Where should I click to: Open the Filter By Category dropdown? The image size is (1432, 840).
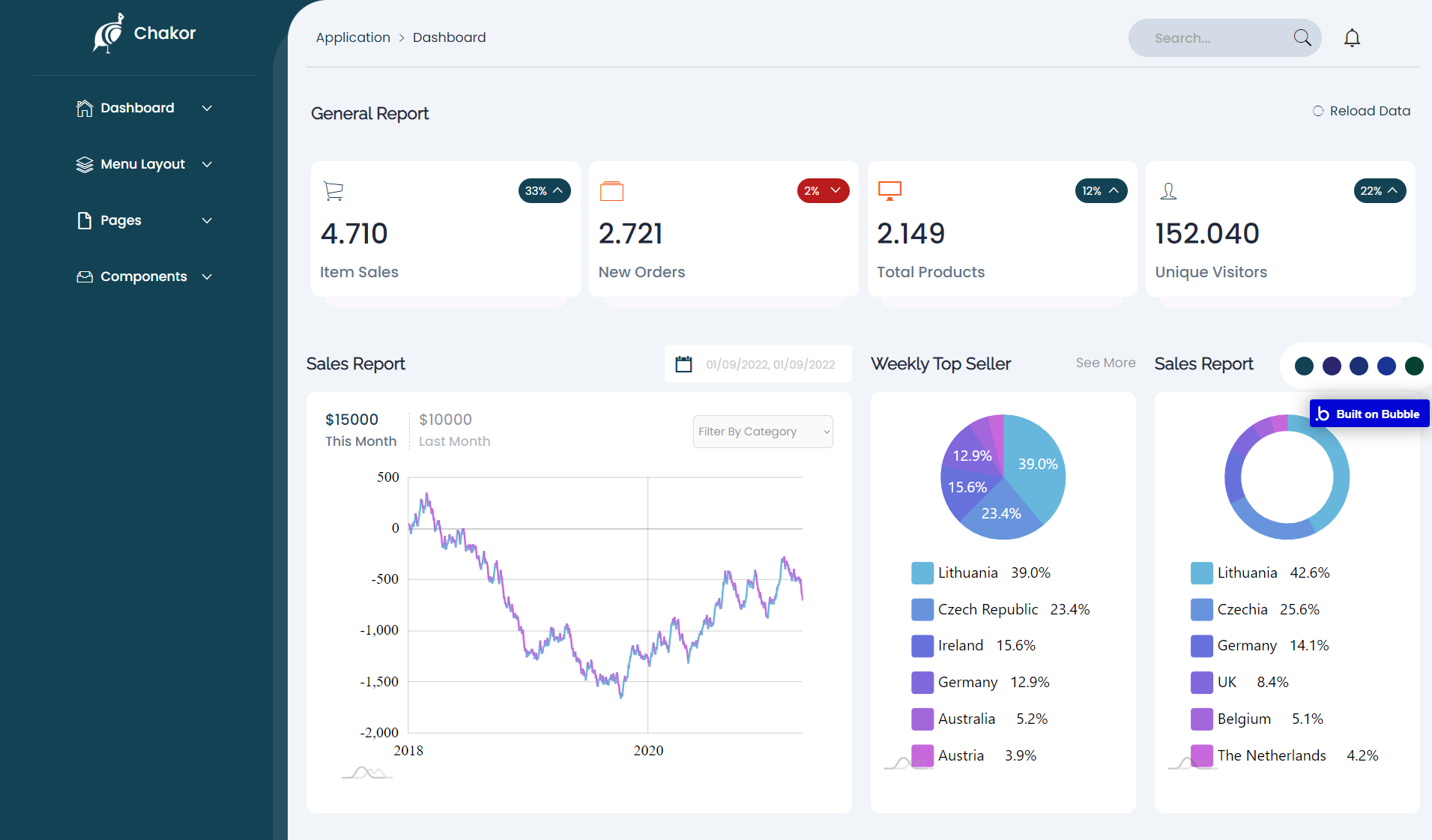tap(762, 431)
